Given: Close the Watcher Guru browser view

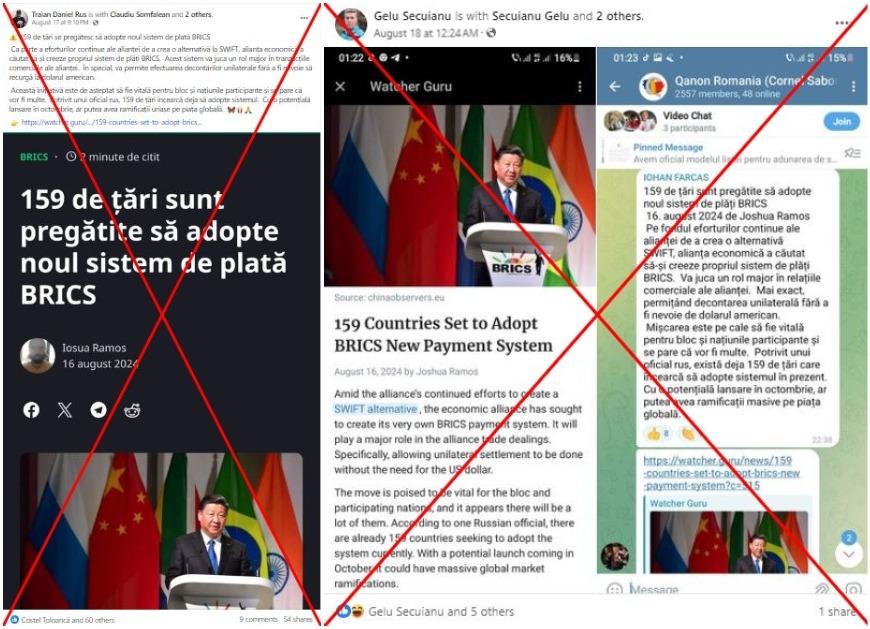Looking at the screenshot, I should (340, 87).
